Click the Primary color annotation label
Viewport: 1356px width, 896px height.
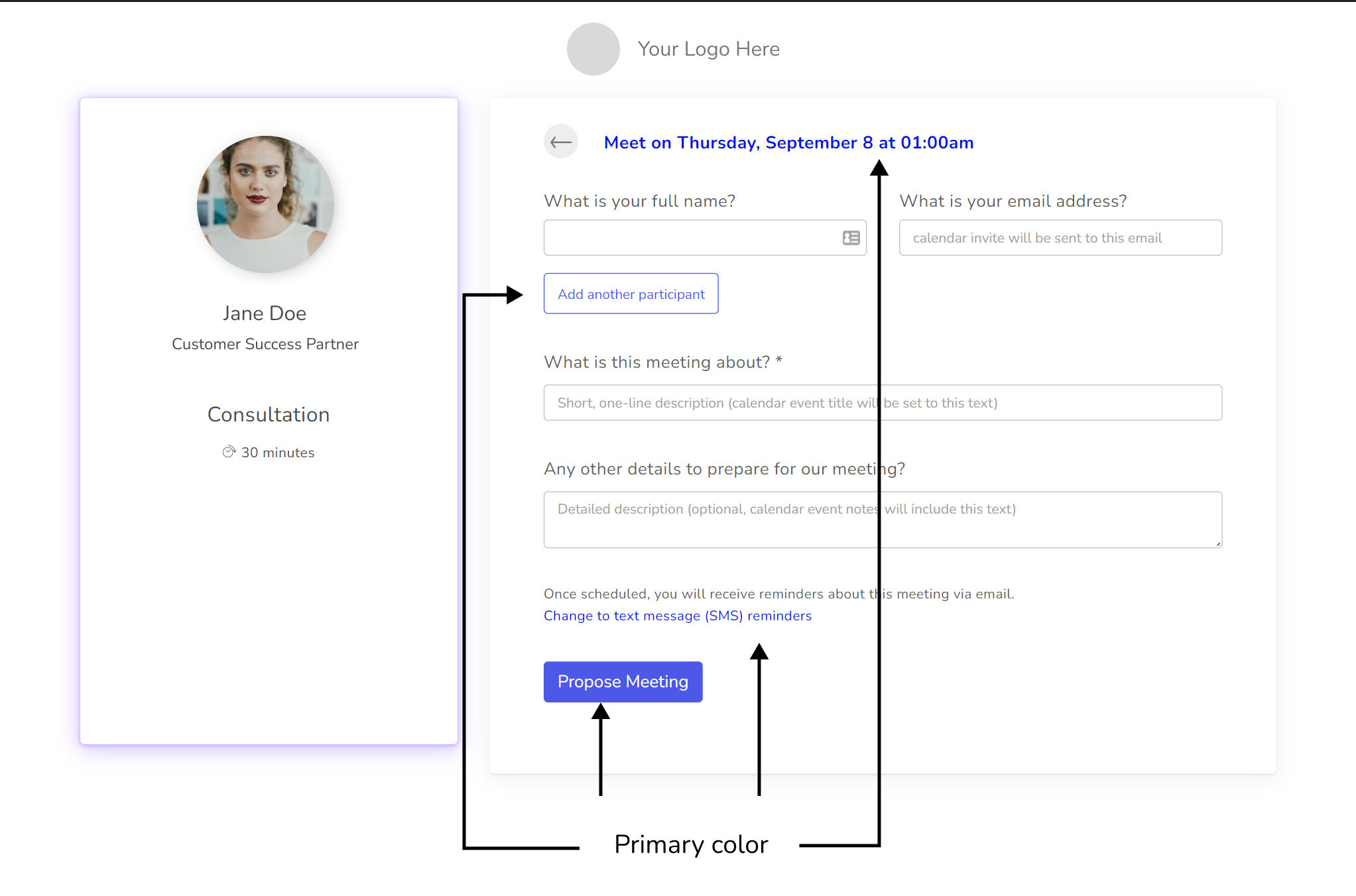click(691, 845)
